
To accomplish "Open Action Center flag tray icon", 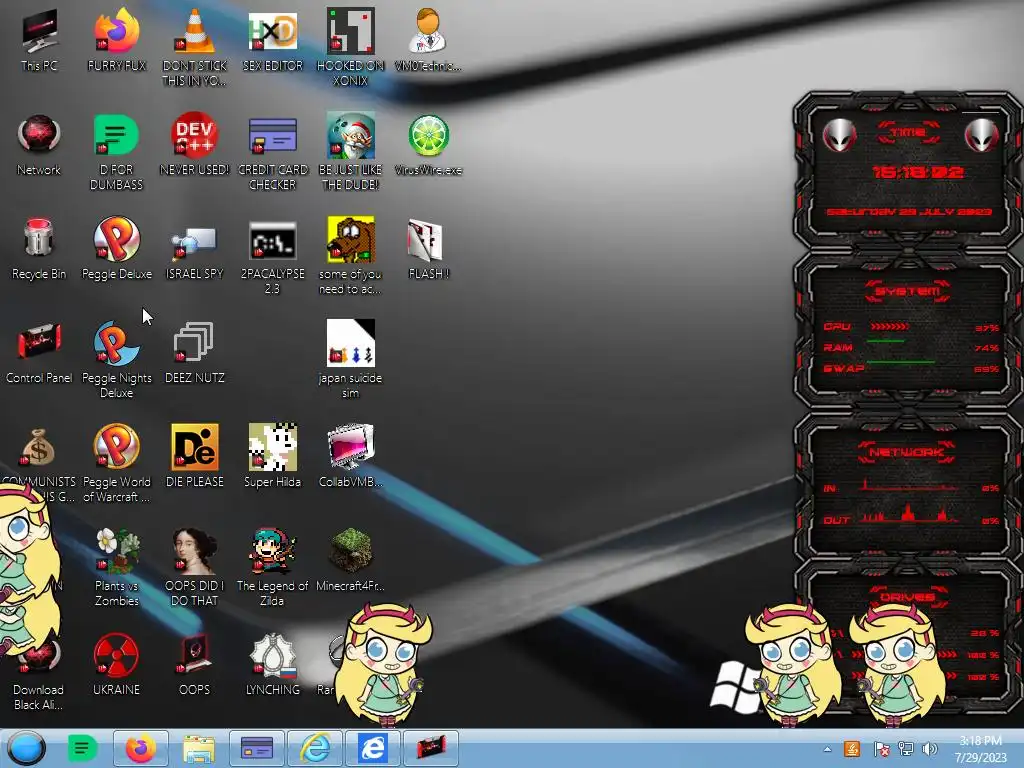I will point(881,749).
